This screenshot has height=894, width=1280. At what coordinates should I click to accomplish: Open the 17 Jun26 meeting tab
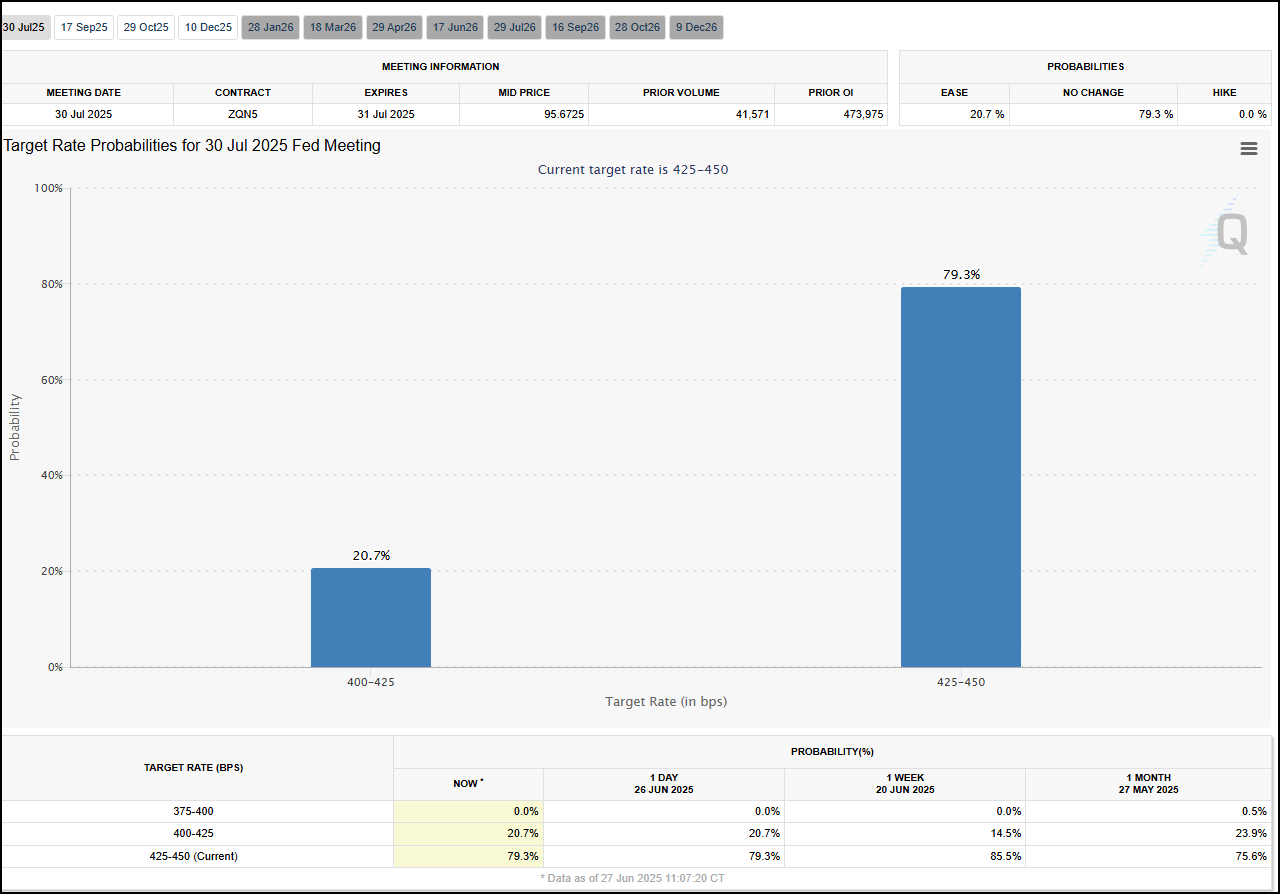[454, 27]
